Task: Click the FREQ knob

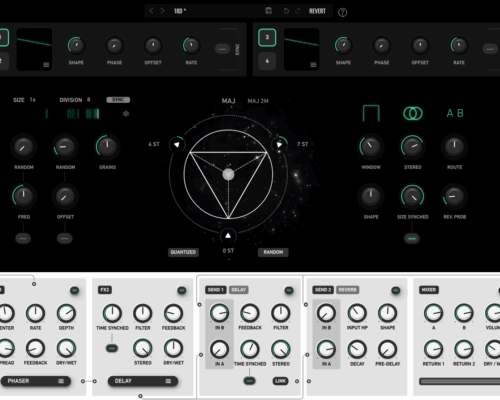Action: coord(24,196)
